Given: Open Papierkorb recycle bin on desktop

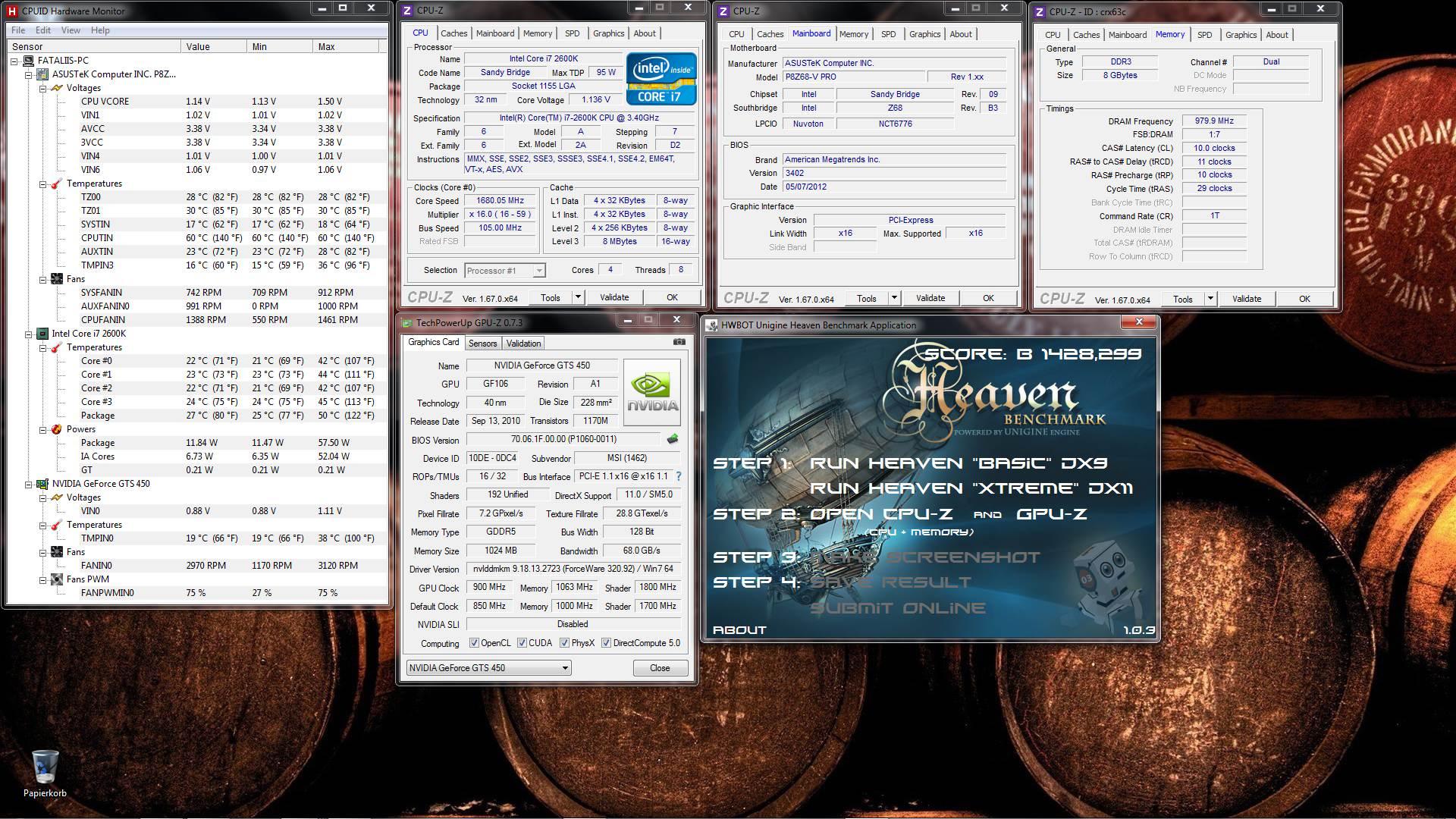Looking at the screenshot, I should tap(45, 772).
